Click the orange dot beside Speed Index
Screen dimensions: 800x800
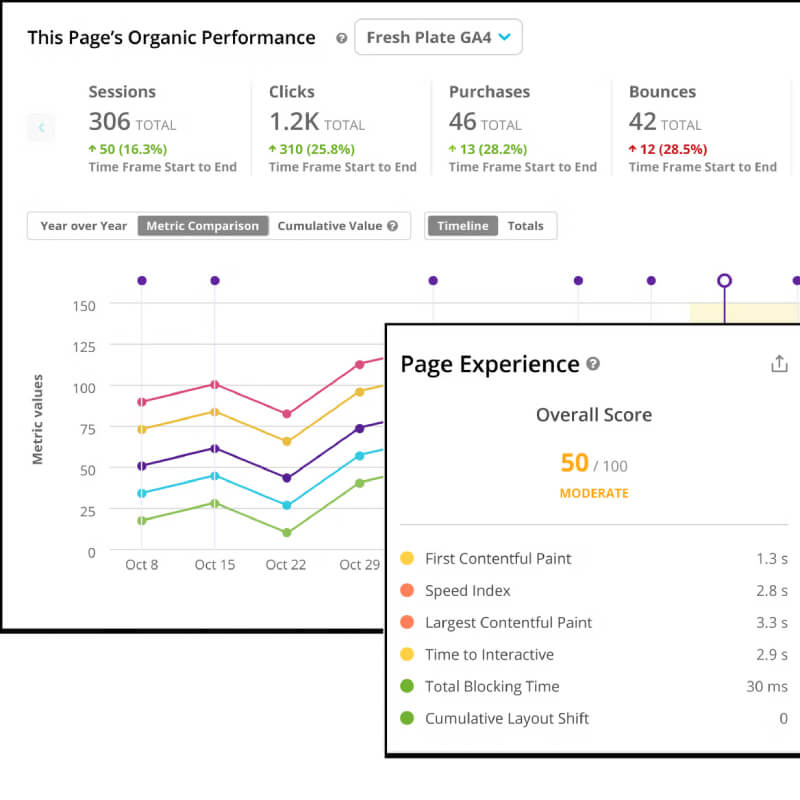coord(407,590)
